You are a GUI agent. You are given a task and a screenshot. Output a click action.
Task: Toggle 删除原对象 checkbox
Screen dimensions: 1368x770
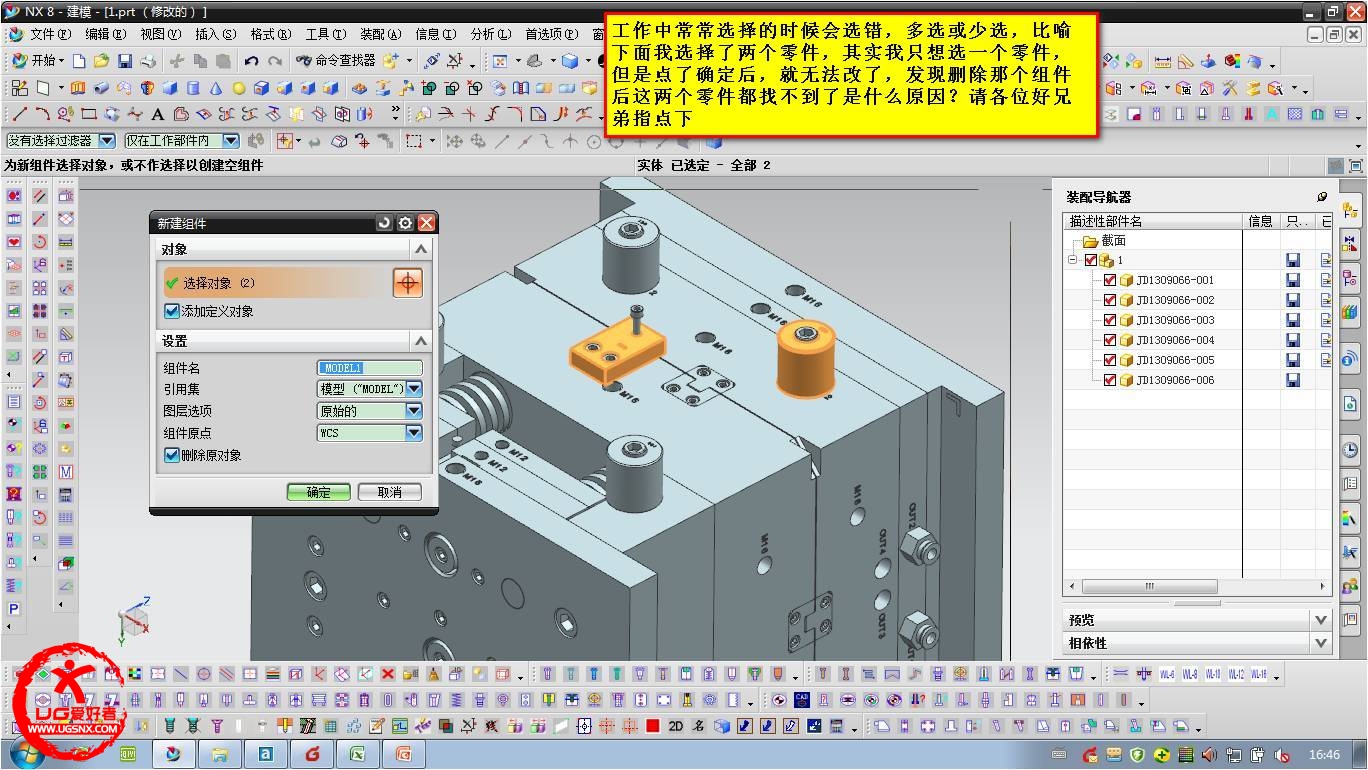[x=171, y=455]
